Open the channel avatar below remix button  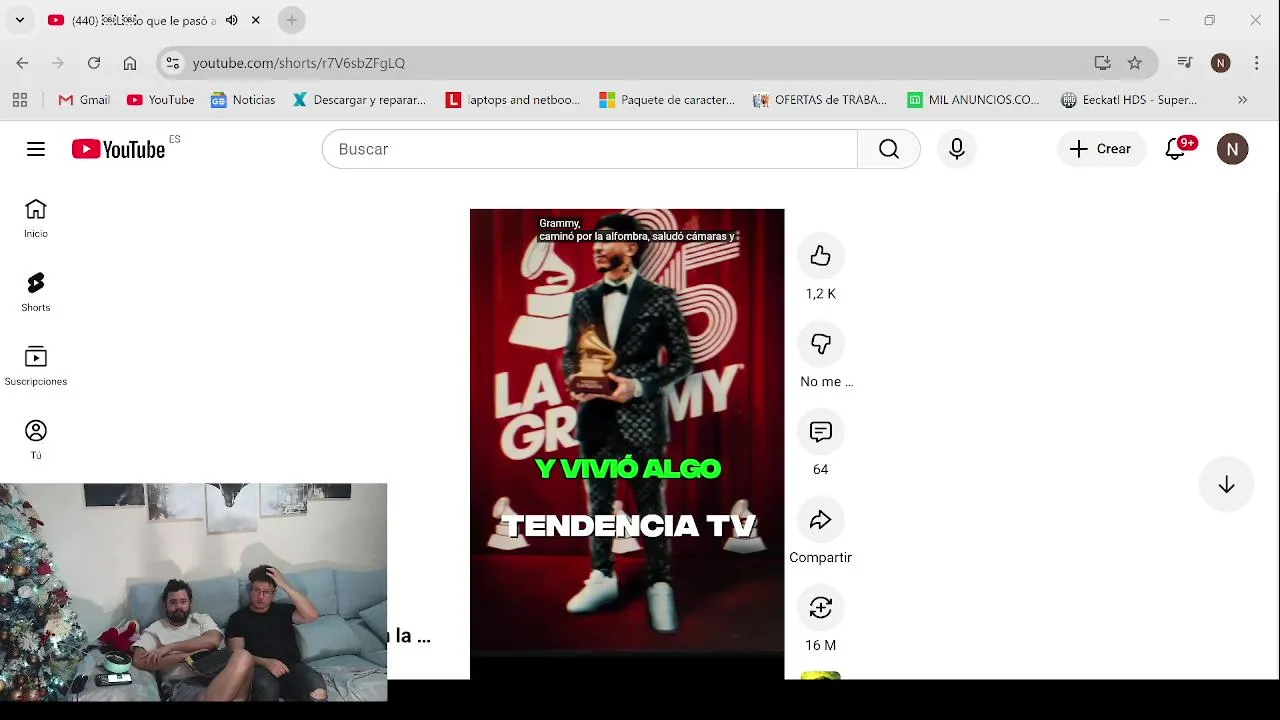pyautogui.click(x=821, y=676)
